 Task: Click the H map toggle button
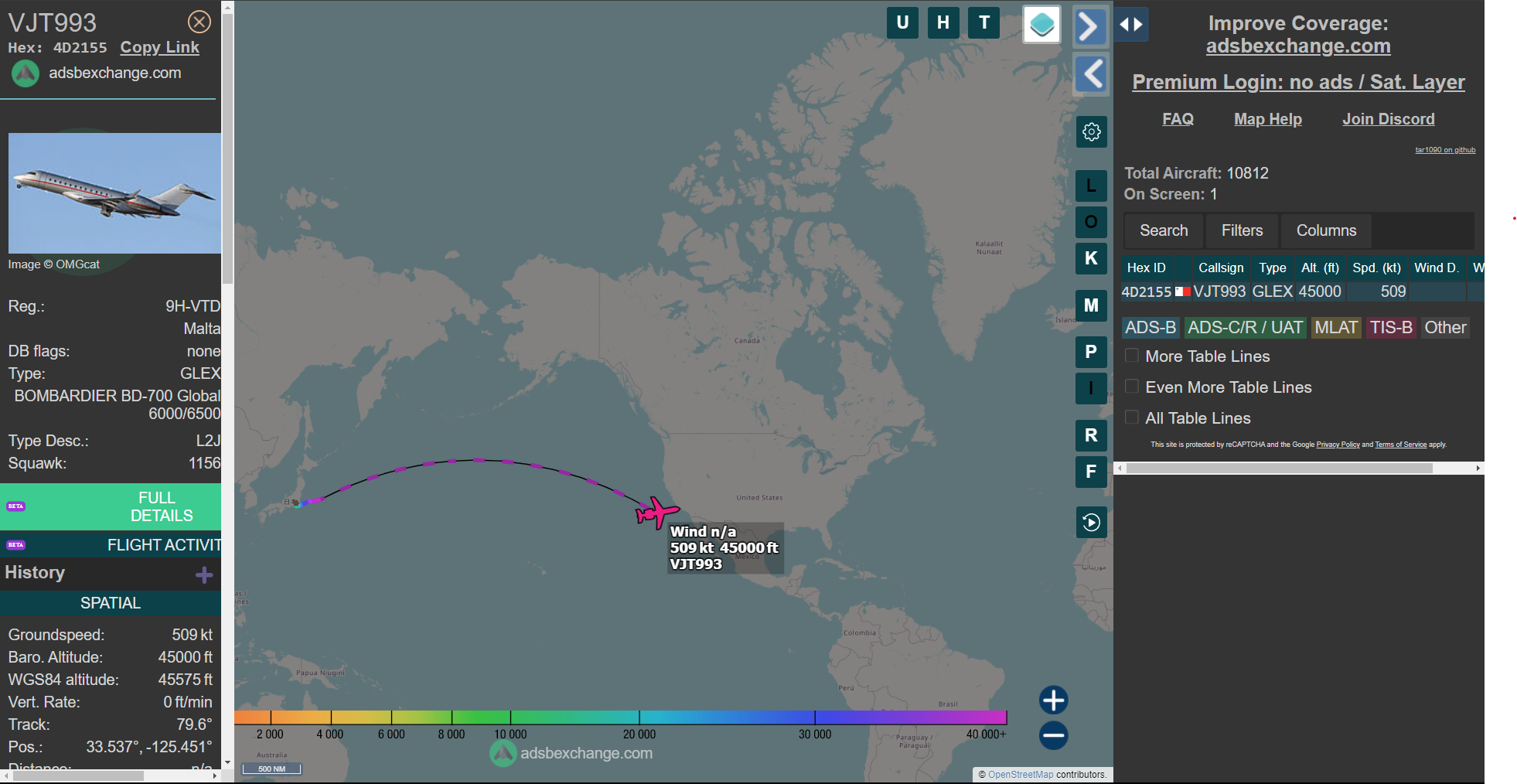point(943,22)
